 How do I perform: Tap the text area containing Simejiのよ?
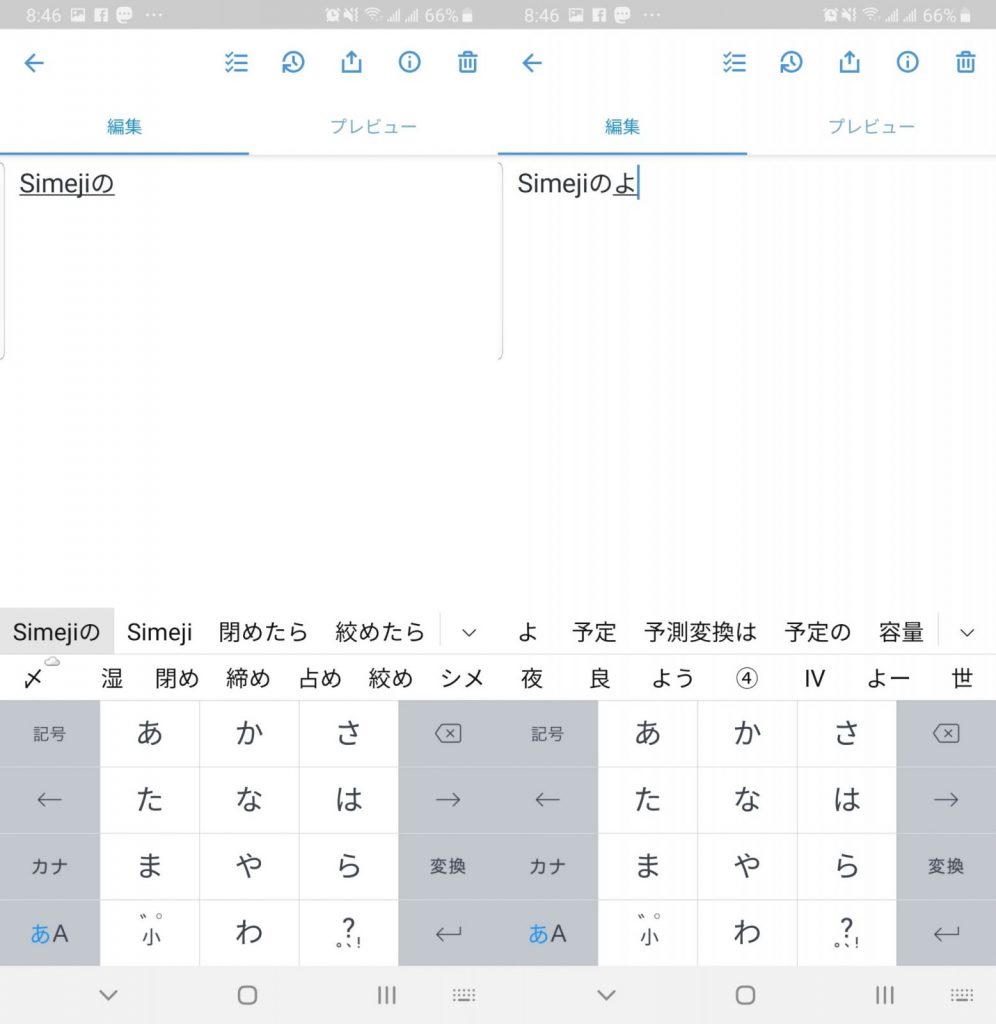coord(748,261)
